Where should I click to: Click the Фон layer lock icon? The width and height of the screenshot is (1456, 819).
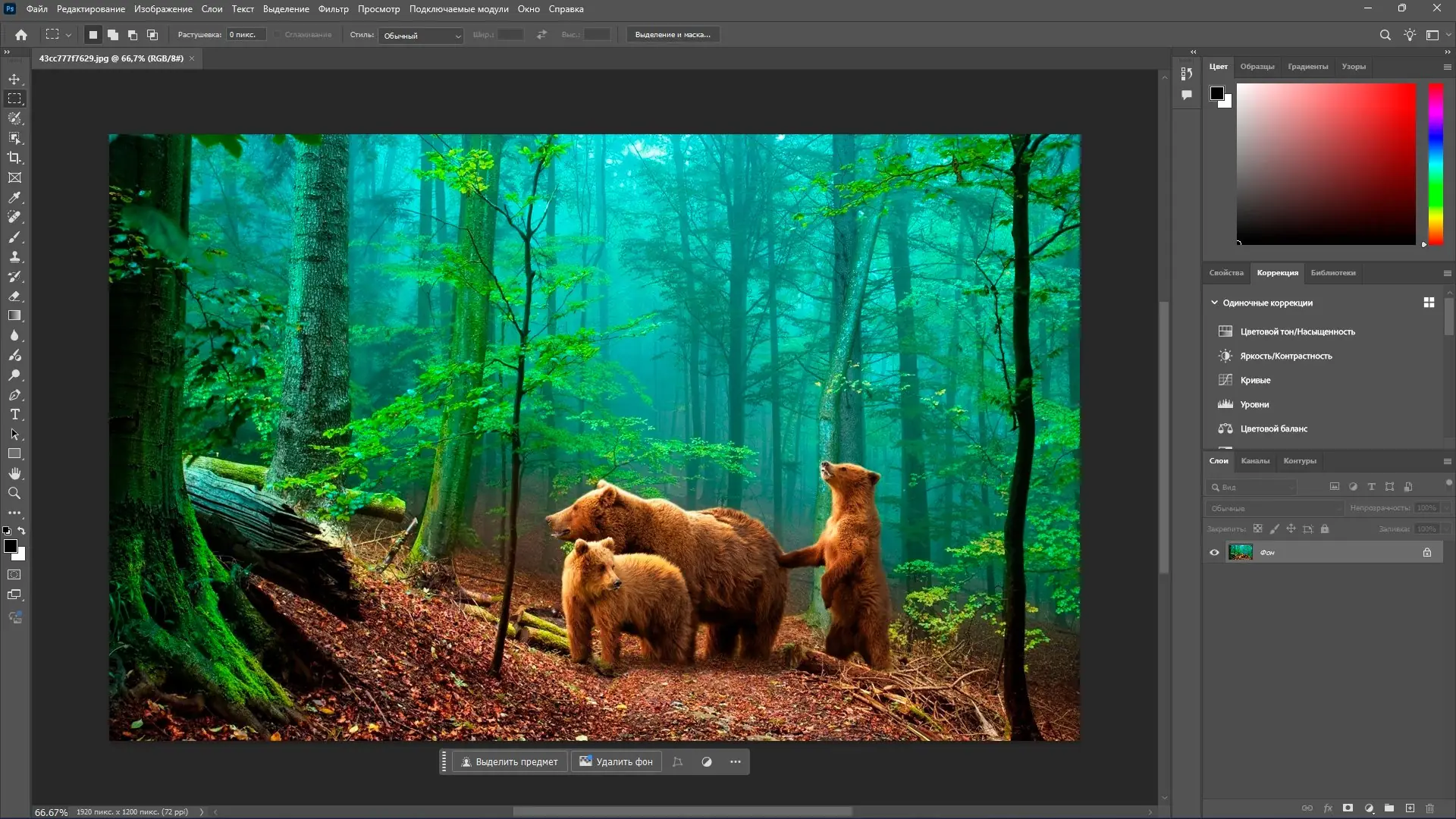[1427, 552]
